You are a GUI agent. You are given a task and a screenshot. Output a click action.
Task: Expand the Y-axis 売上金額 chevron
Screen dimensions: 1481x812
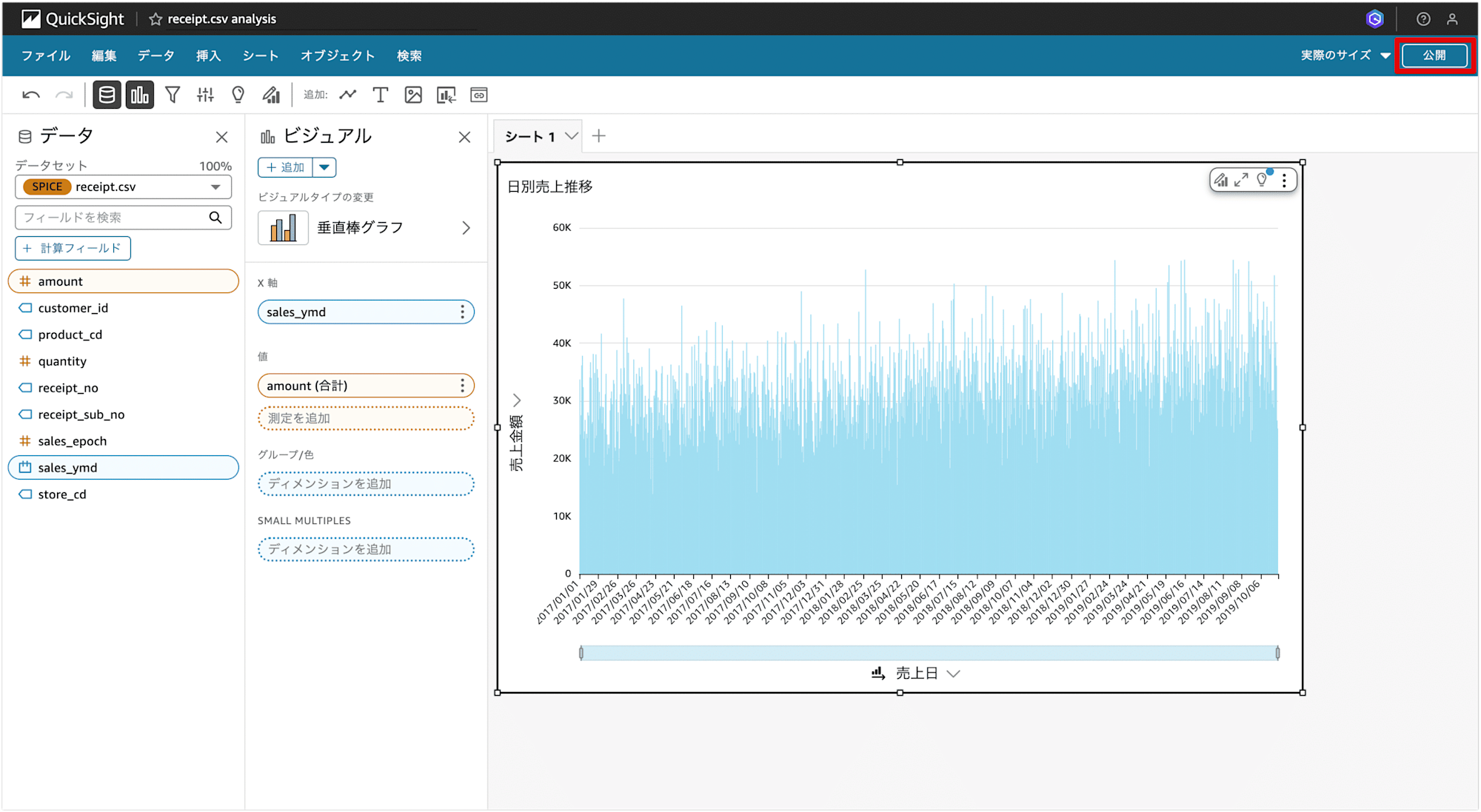click(x=517, y=400)
